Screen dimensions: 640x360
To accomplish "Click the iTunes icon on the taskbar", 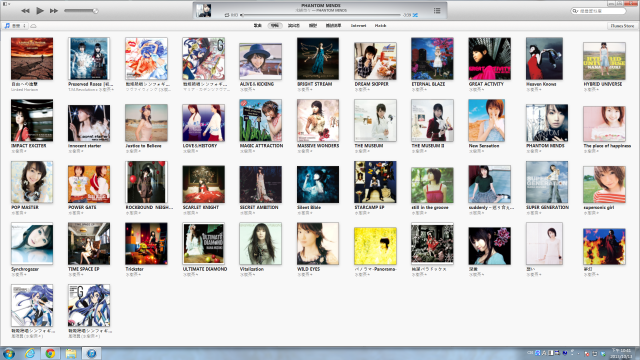I will pos(91,353).
